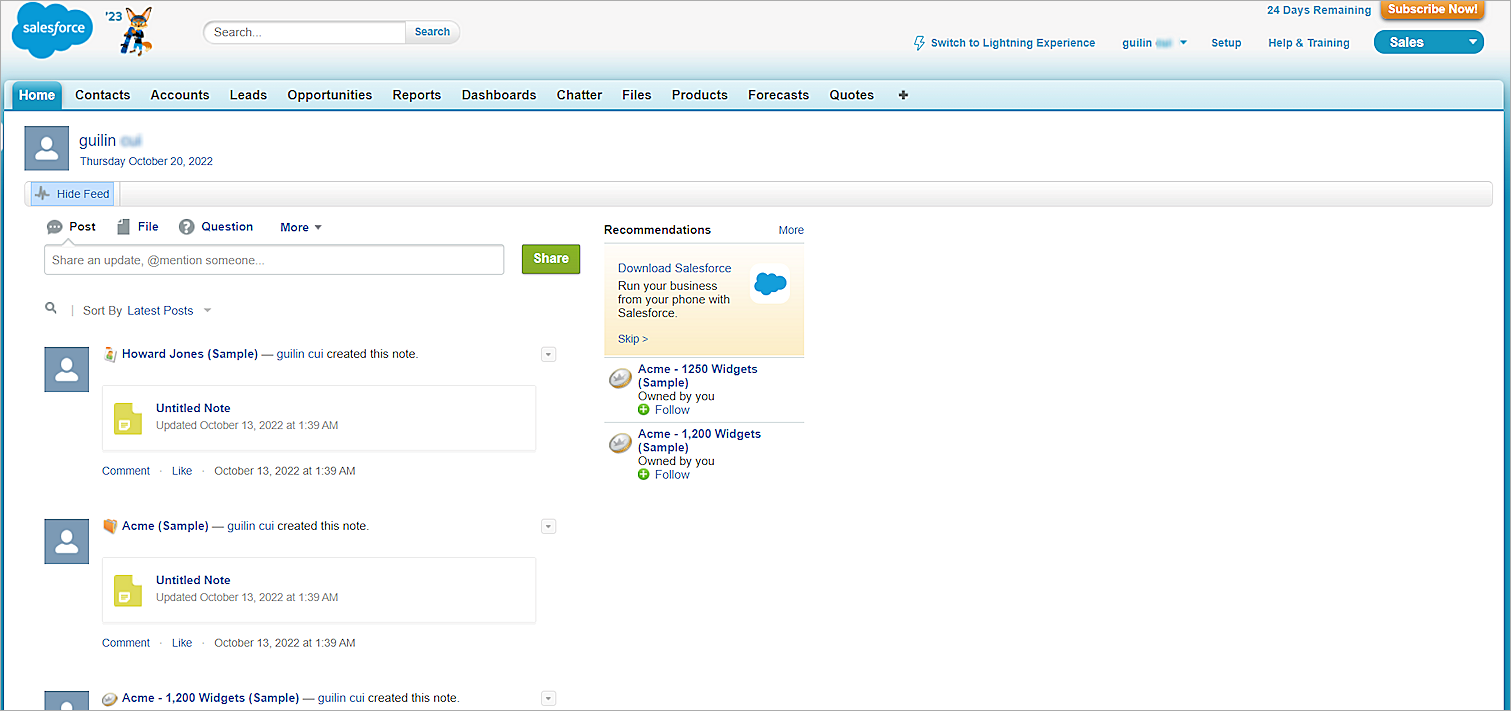Click yellow note icon in Acme (Sample) post
This screenshot has width=1511, height=711.
coord(128,589)
